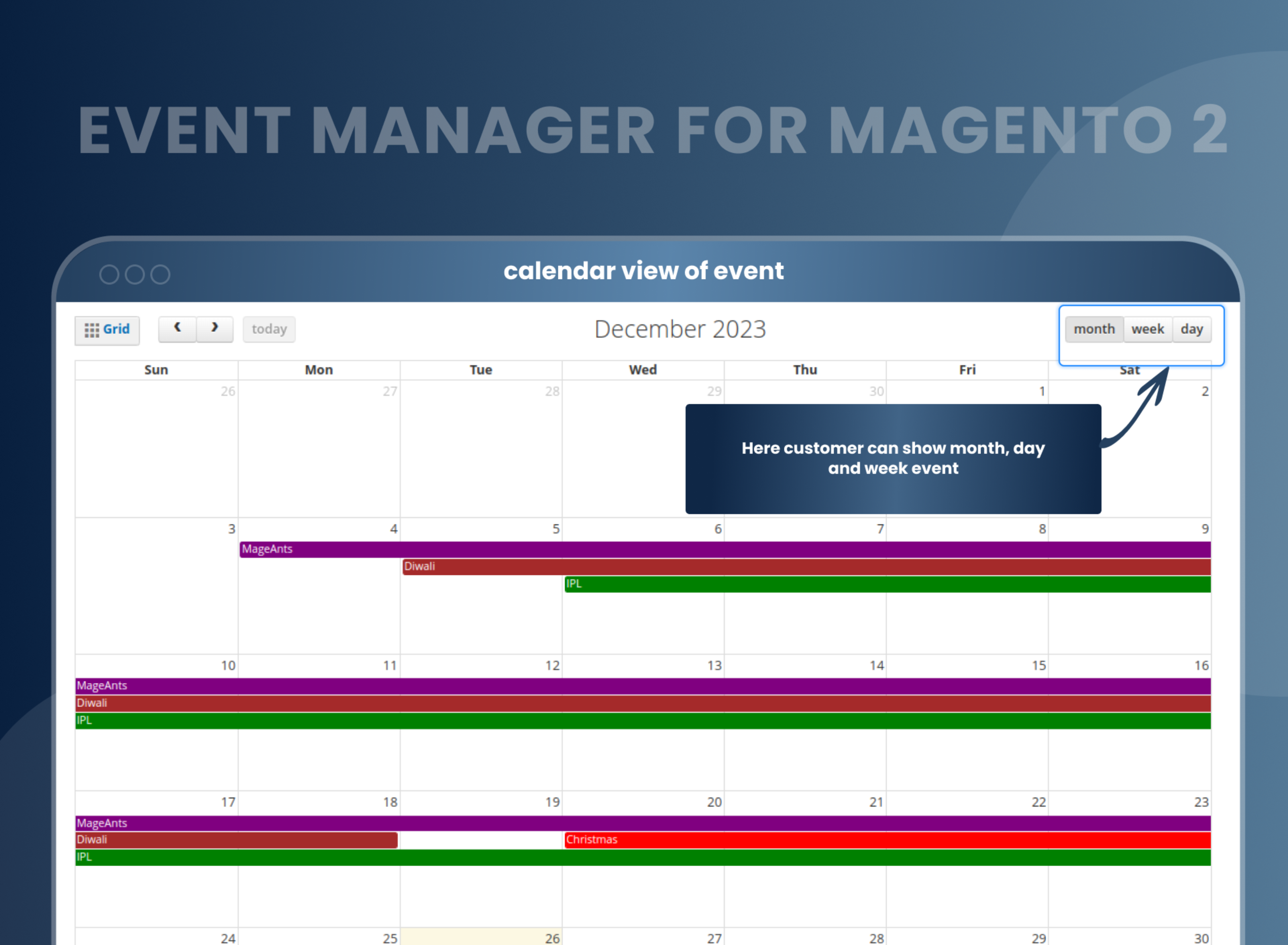Select day number 30 in last row
Image resolution: width=1288 pixels, height=945 pixels.
[x=1201, y=938]
